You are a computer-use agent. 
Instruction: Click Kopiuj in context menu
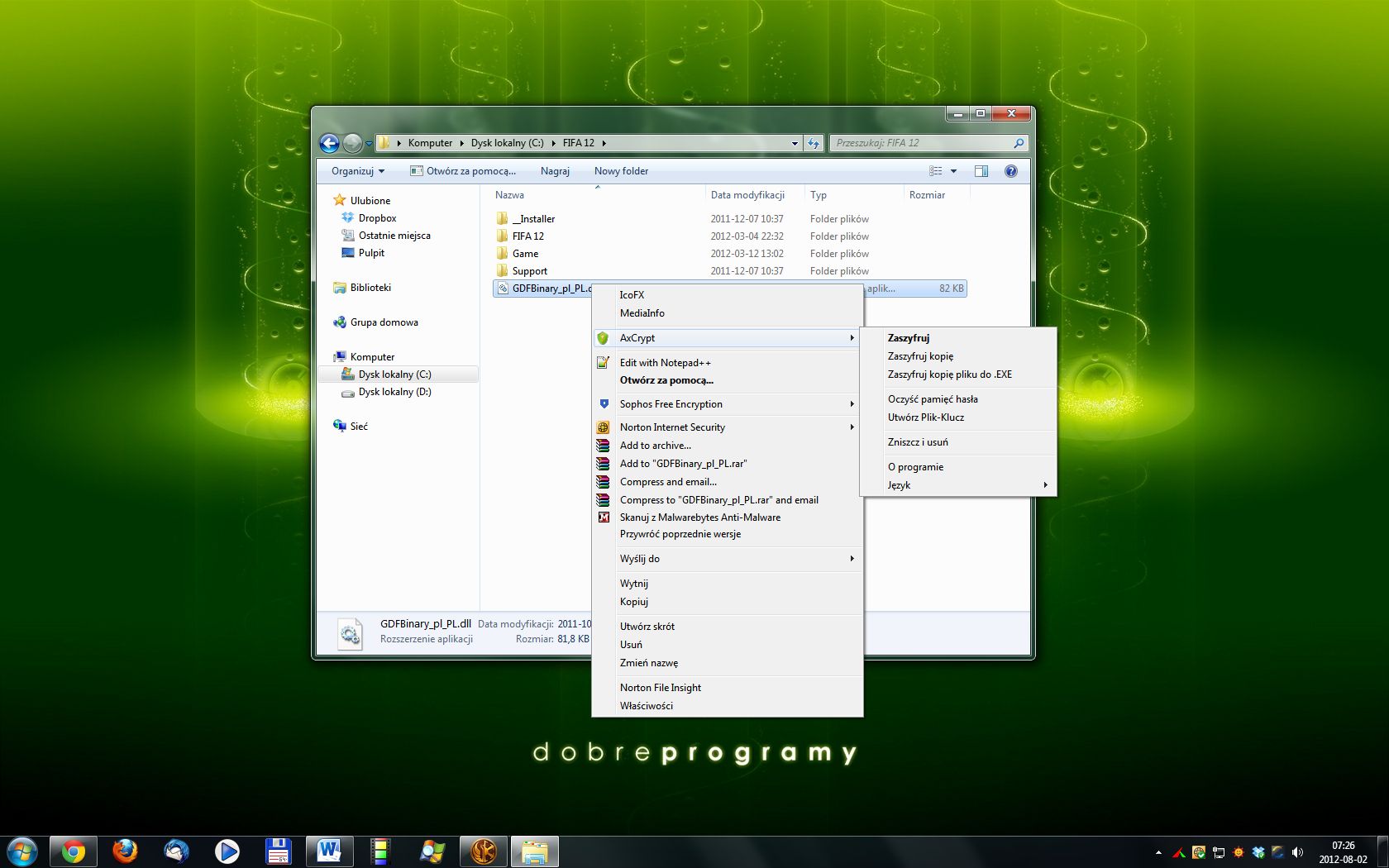click(726, 601)
